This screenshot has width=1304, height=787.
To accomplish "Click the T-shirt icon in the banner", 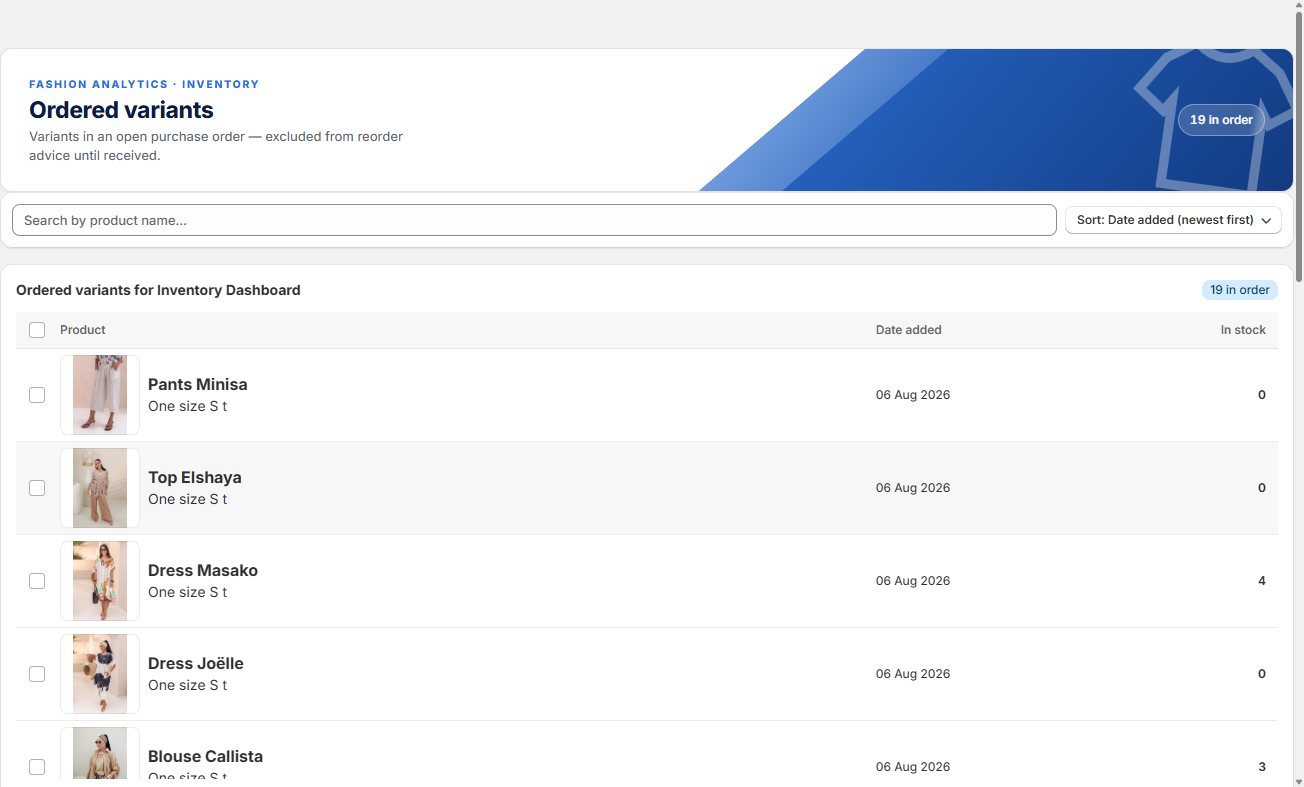I will pos(1212,119).
